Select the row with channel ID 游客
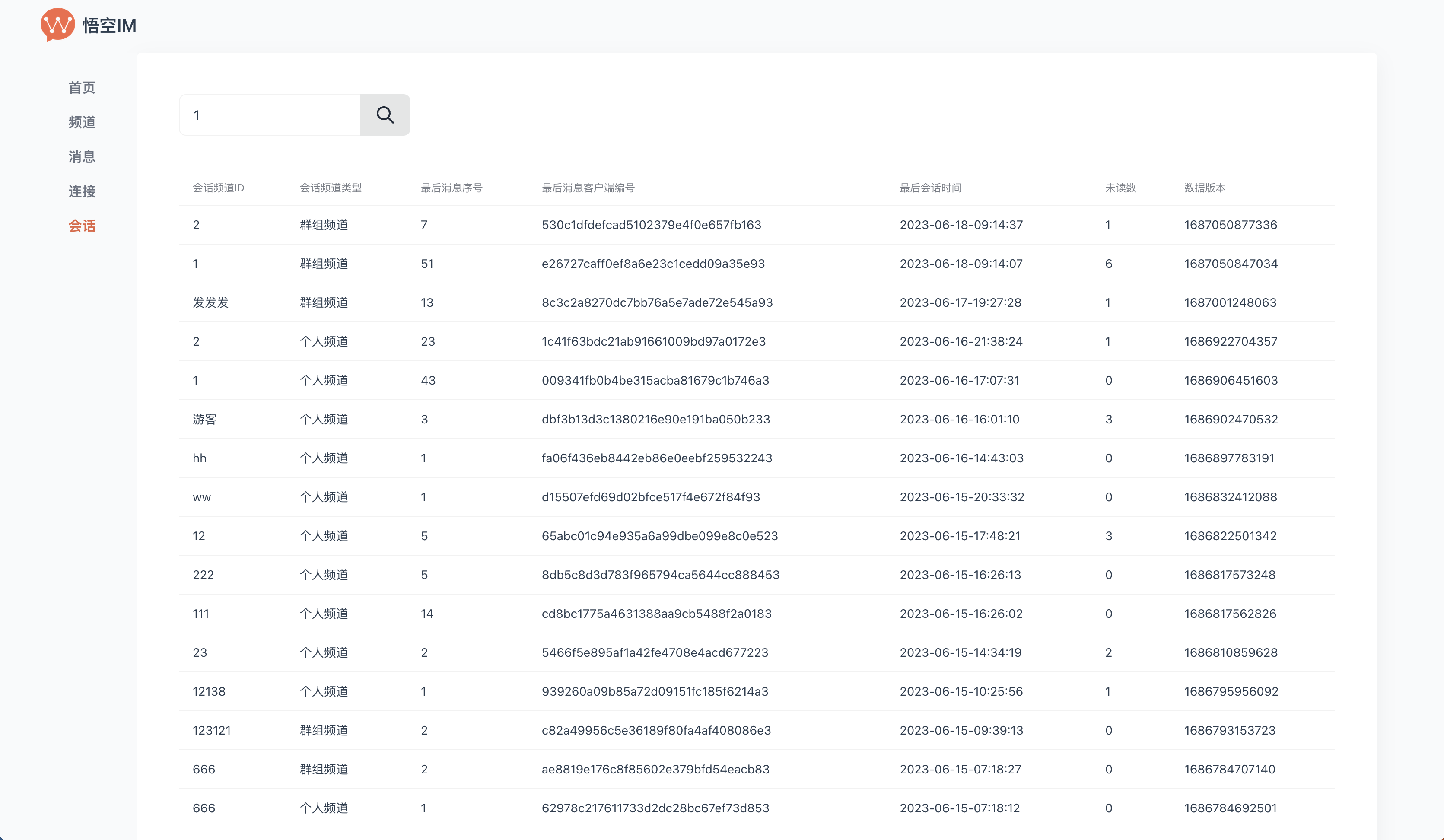Screen dimensions: 1444x840 pyautogui.click(x=204, y=420)
